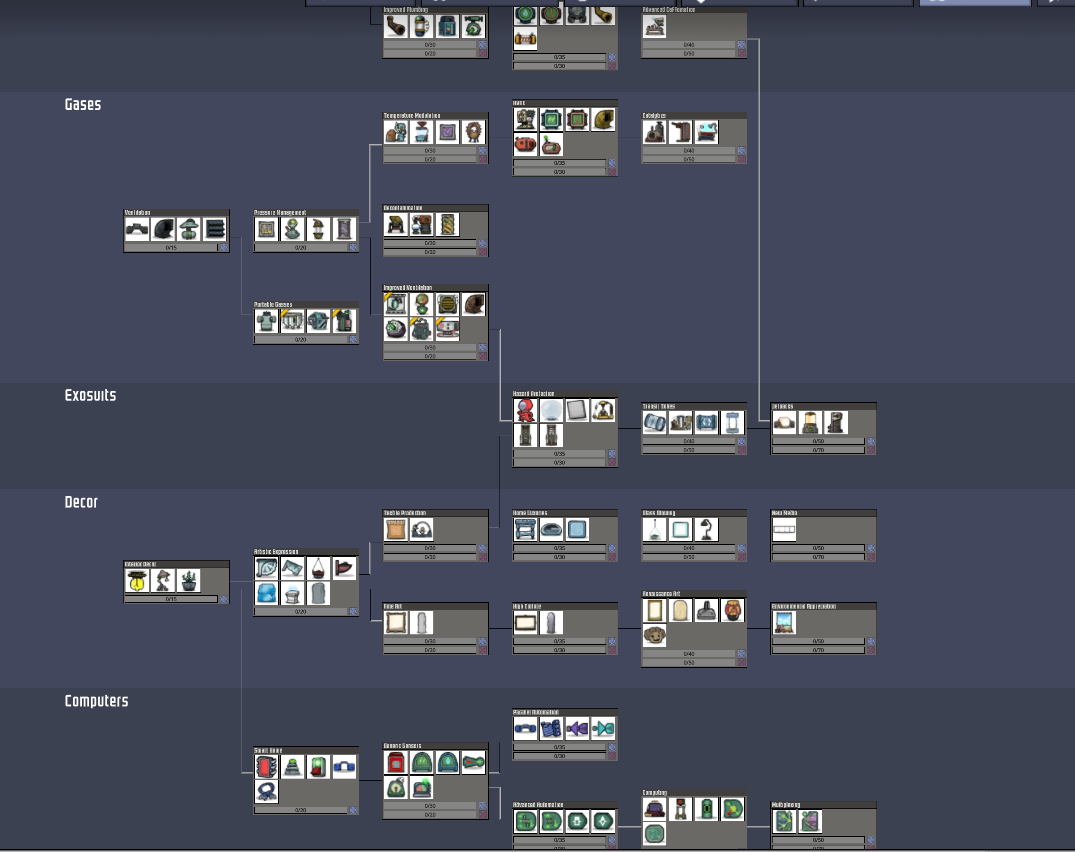Viewport: 1075px width, 852px height.
Task: Select the striped hazard tile icon in Decontamination
Action: click(x=448, y=225)
